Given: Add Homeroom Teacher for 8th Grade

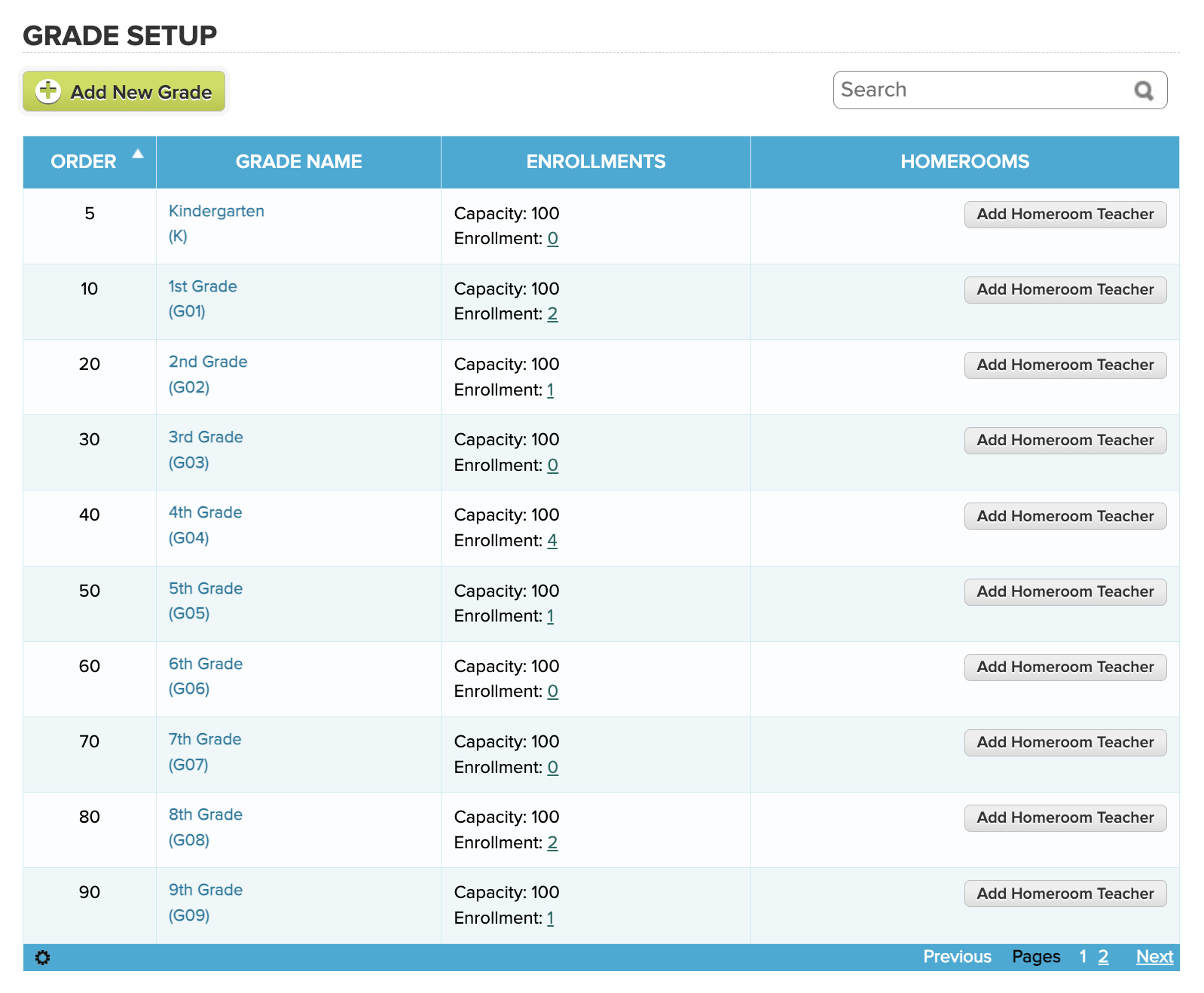Looking at the screenshot, I should coord(1065,817).
